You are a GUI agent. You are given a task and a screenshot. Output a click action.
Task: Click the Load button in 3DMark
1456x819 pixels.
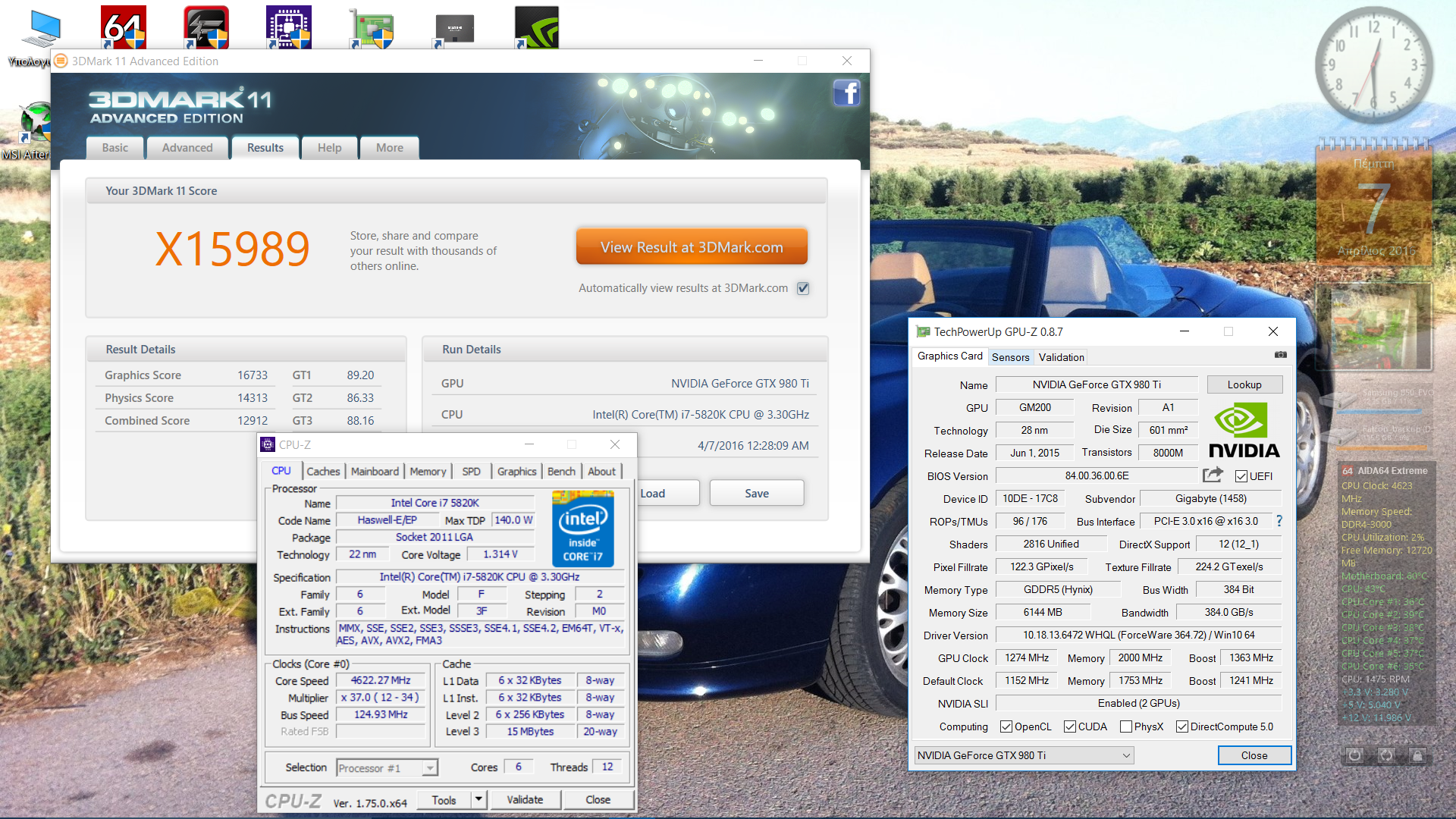667,493
